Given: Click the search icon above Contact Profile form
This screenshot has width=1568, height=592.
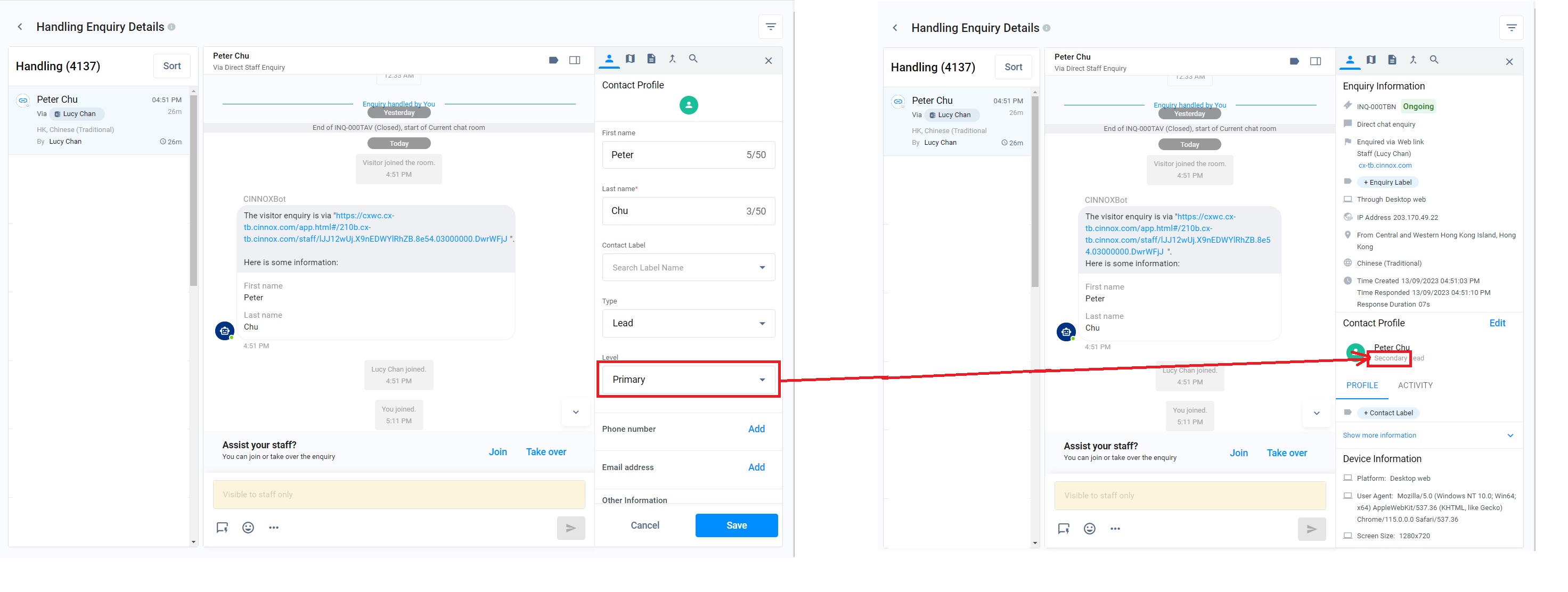Looking at the screenshot, I should click(x=693, y=59).
